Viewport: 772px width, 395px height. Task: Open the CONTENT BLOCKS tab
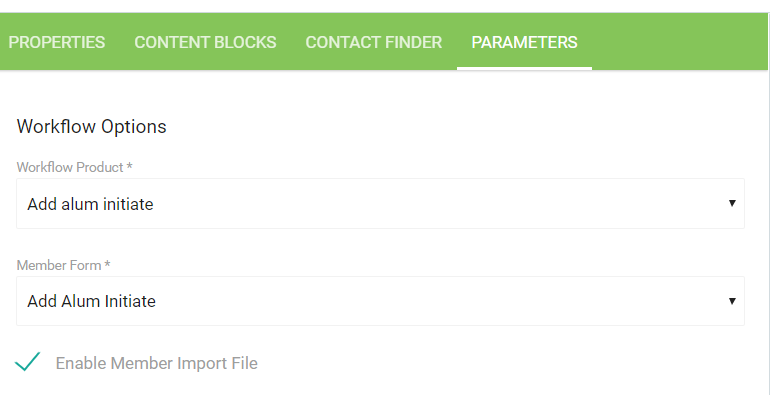pos(205,42)
